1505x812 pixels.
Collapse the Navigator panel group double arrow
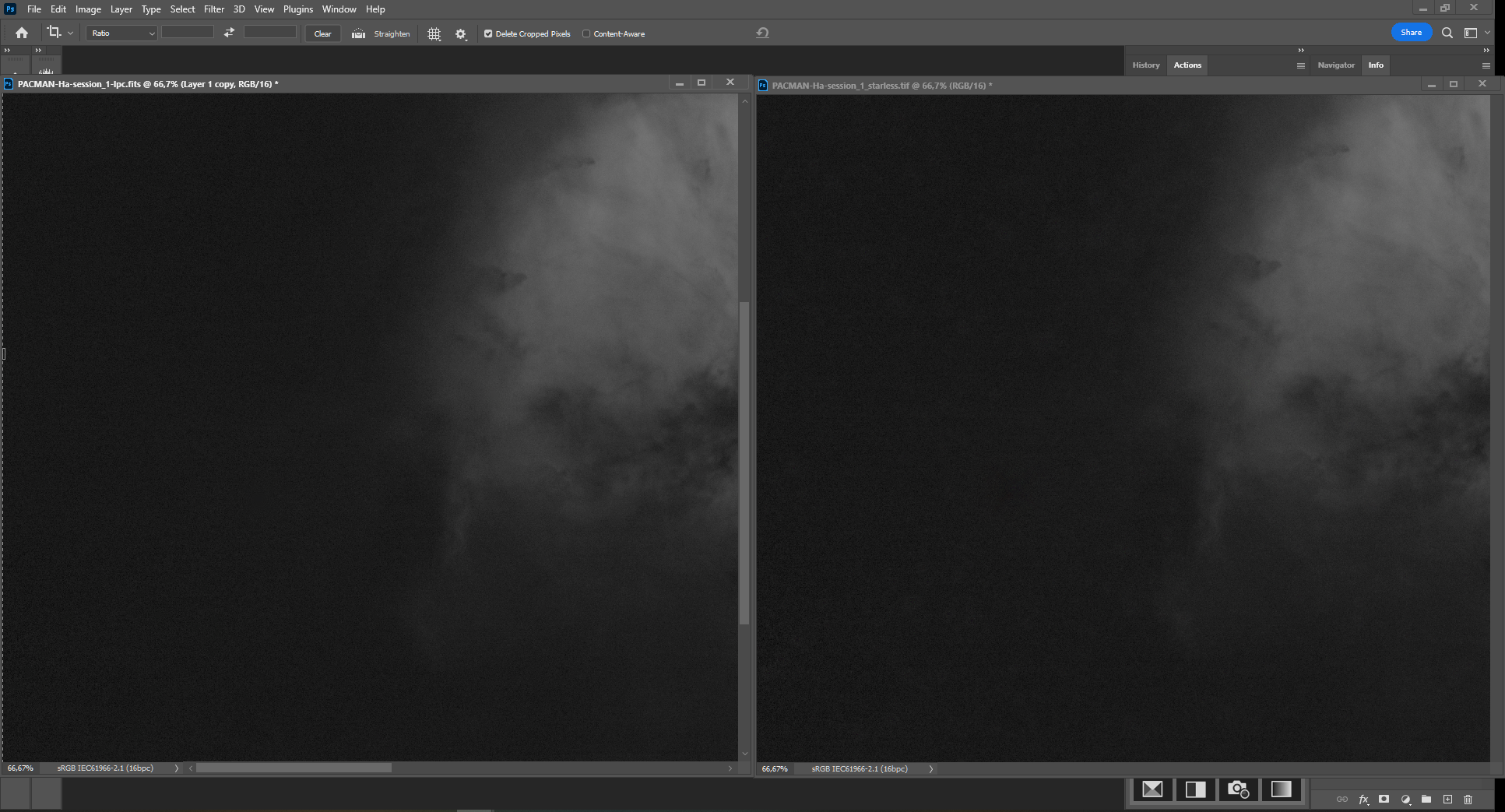point(1486,50)
